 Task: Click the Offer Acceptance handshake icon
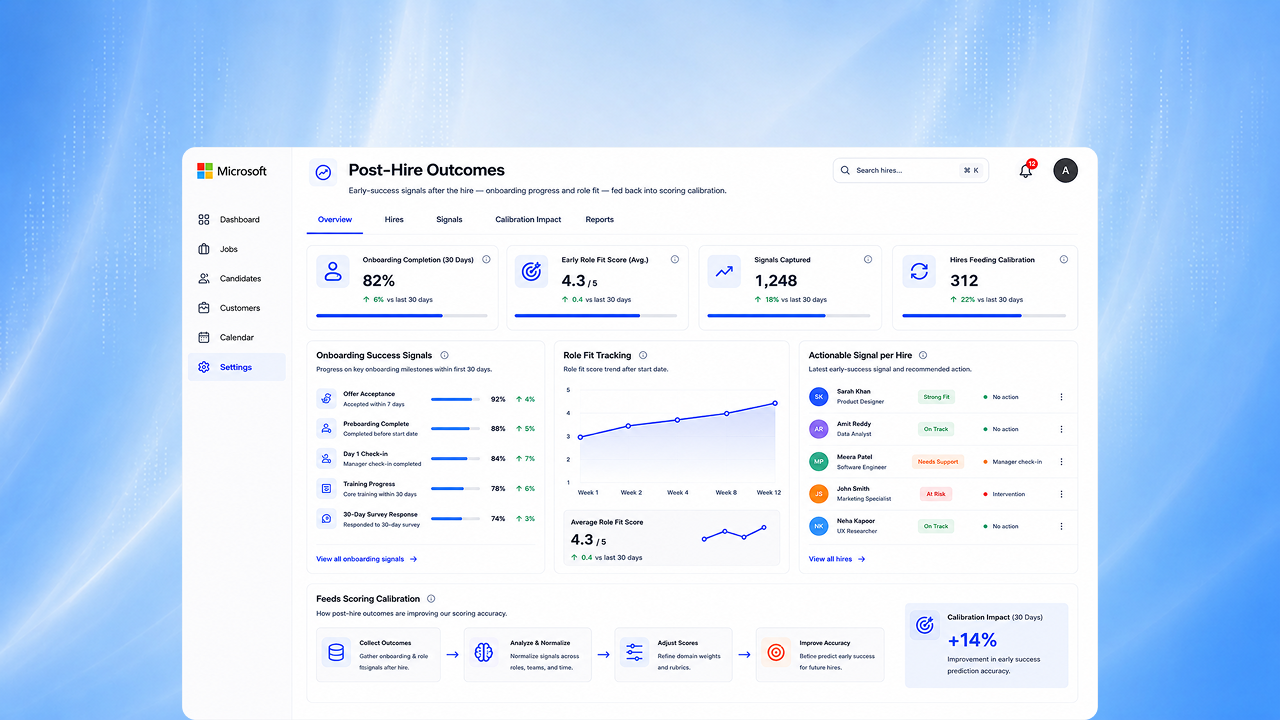pyautogui.click(x=326, y=398)
